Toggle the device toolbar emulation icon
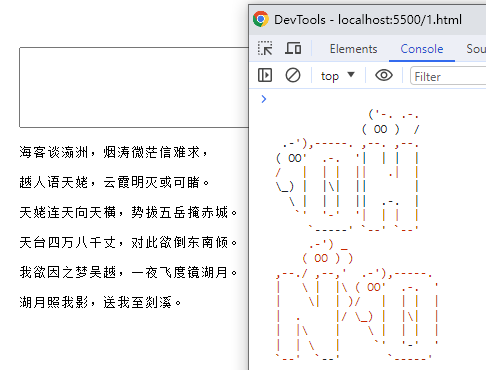Viewport: 486px width, 370px height. coord(293,49)
